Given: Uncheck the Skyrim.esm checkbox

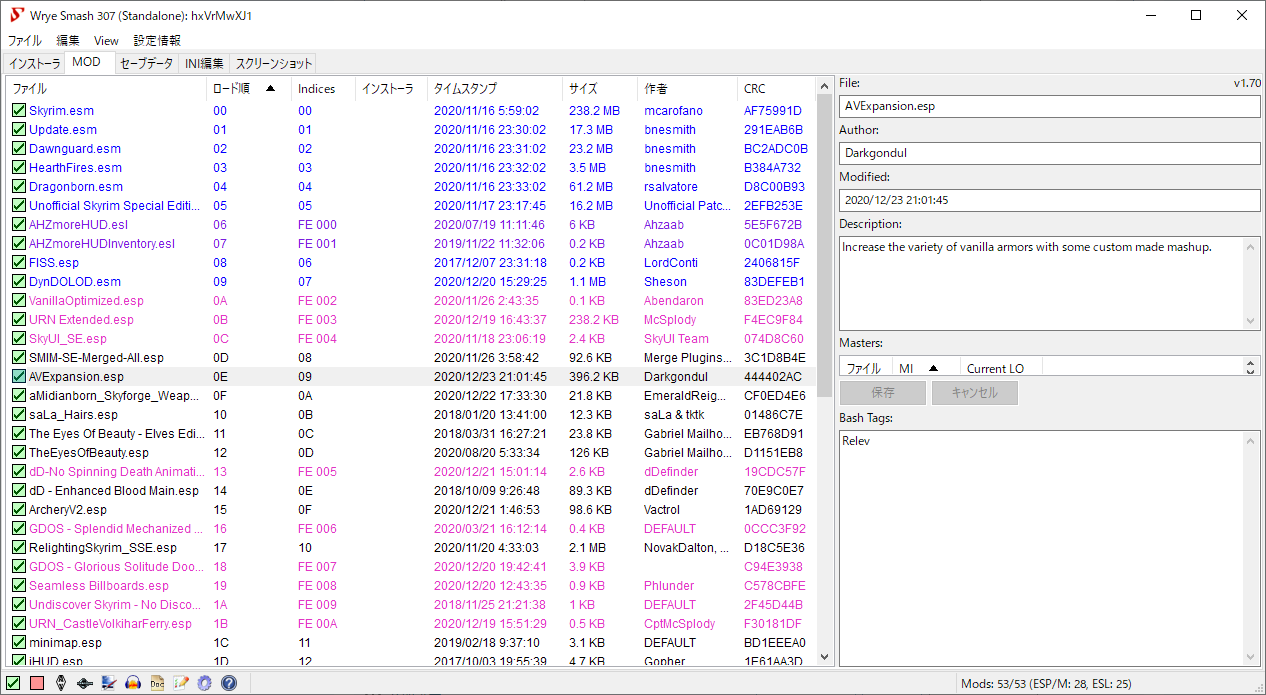Looking at the screenshot, I should pyautogui.click(x=18, y=111).
